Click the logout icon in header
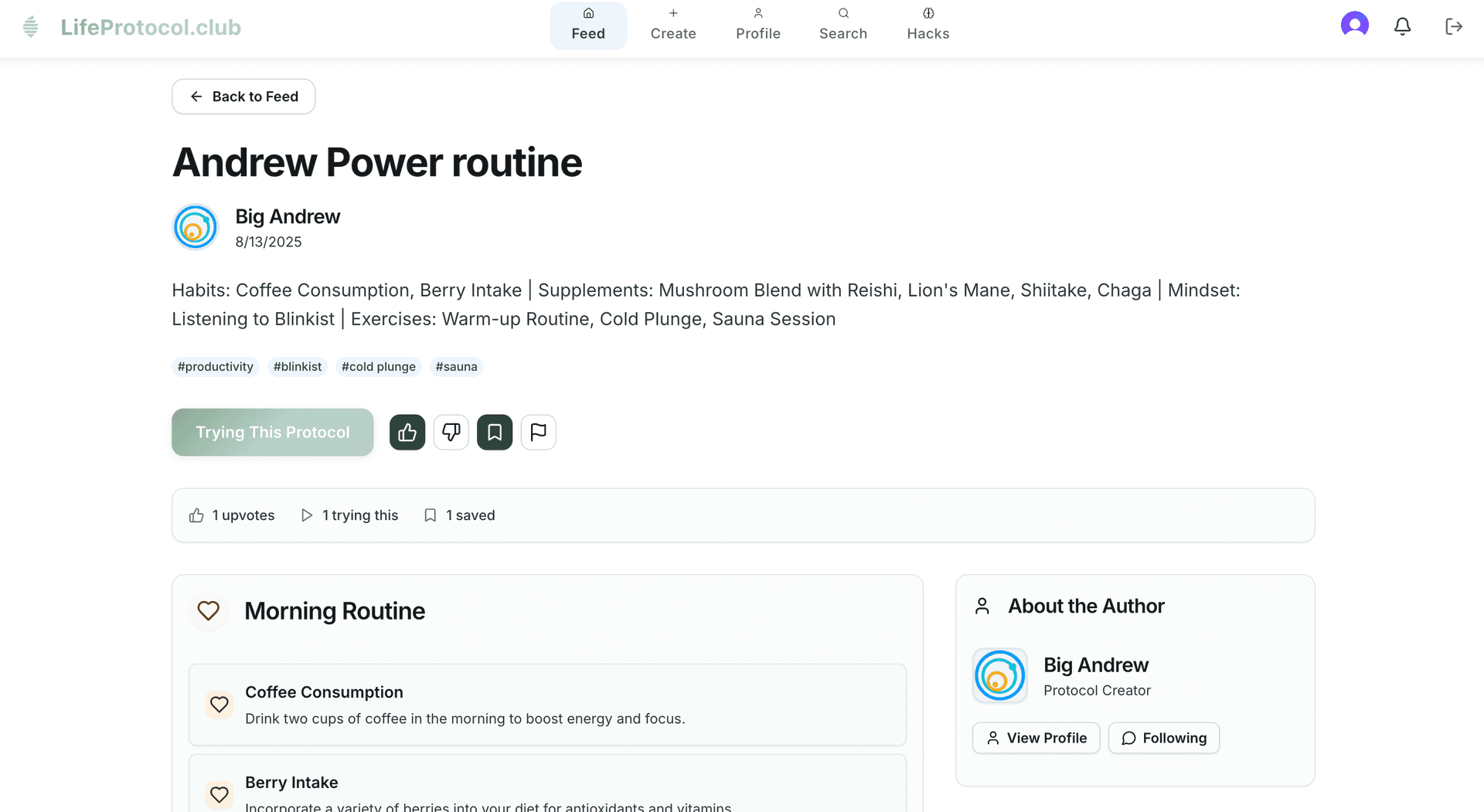Viewport: 1484px width, 812px height. pyautogui.click(x=1453, y=26)
